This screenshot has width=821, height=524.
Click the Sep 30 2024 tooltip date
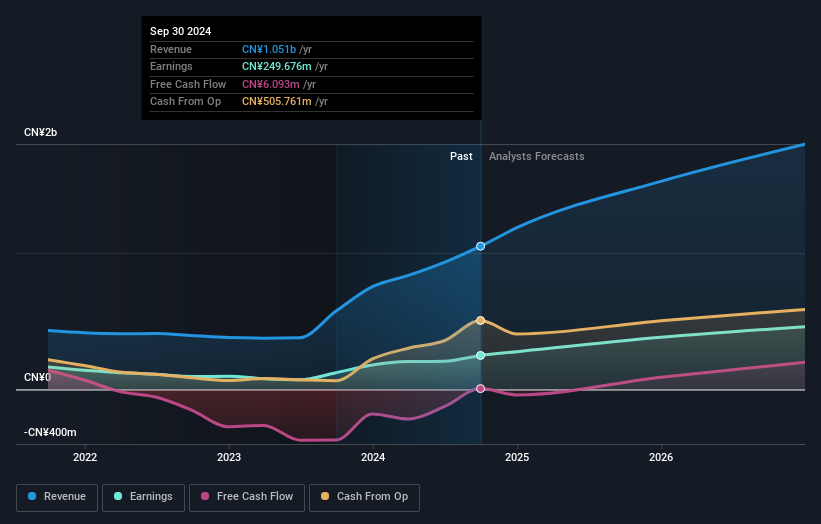point(180,31)
